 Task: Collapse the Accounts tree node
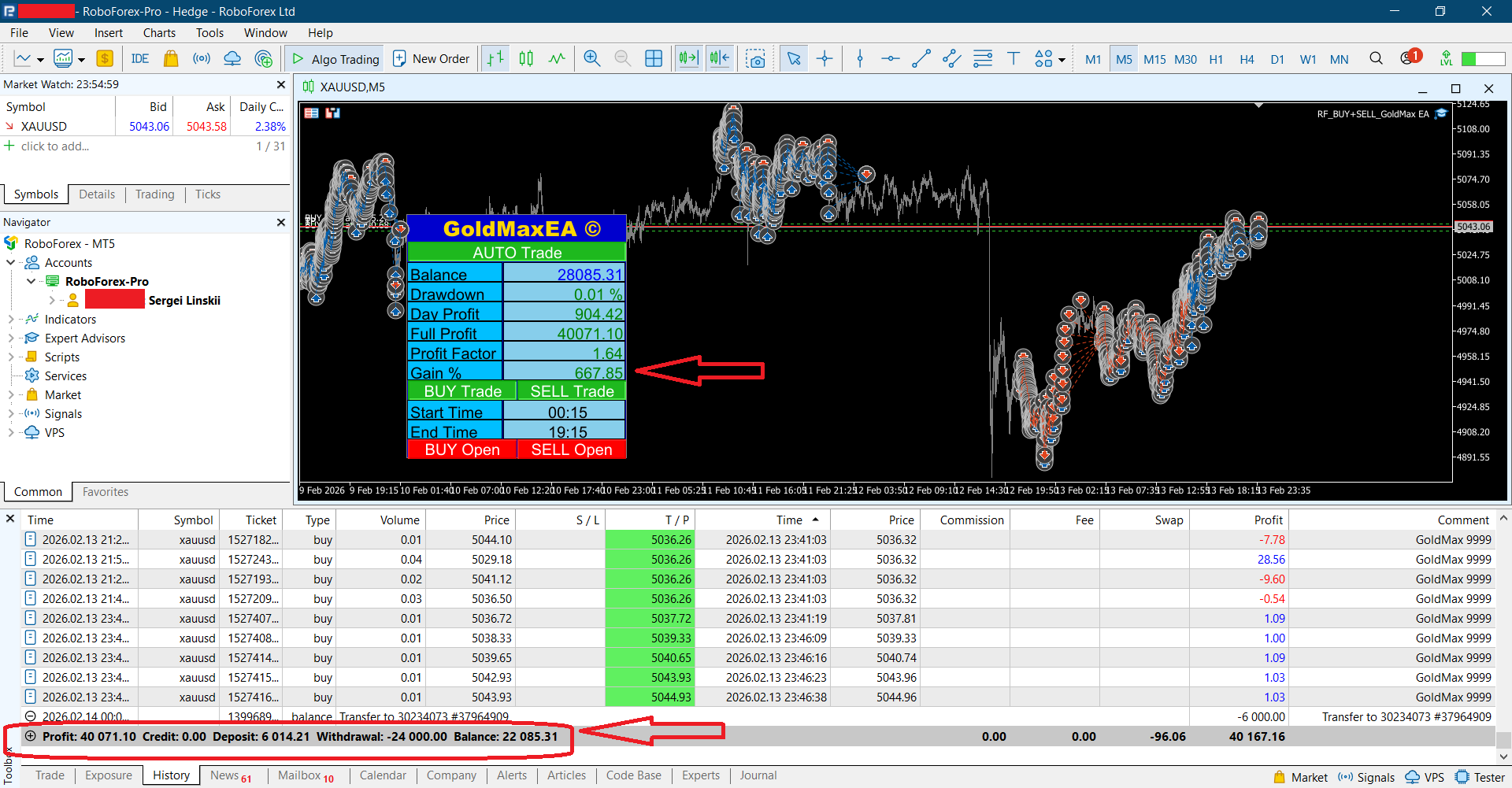point(11,263)
